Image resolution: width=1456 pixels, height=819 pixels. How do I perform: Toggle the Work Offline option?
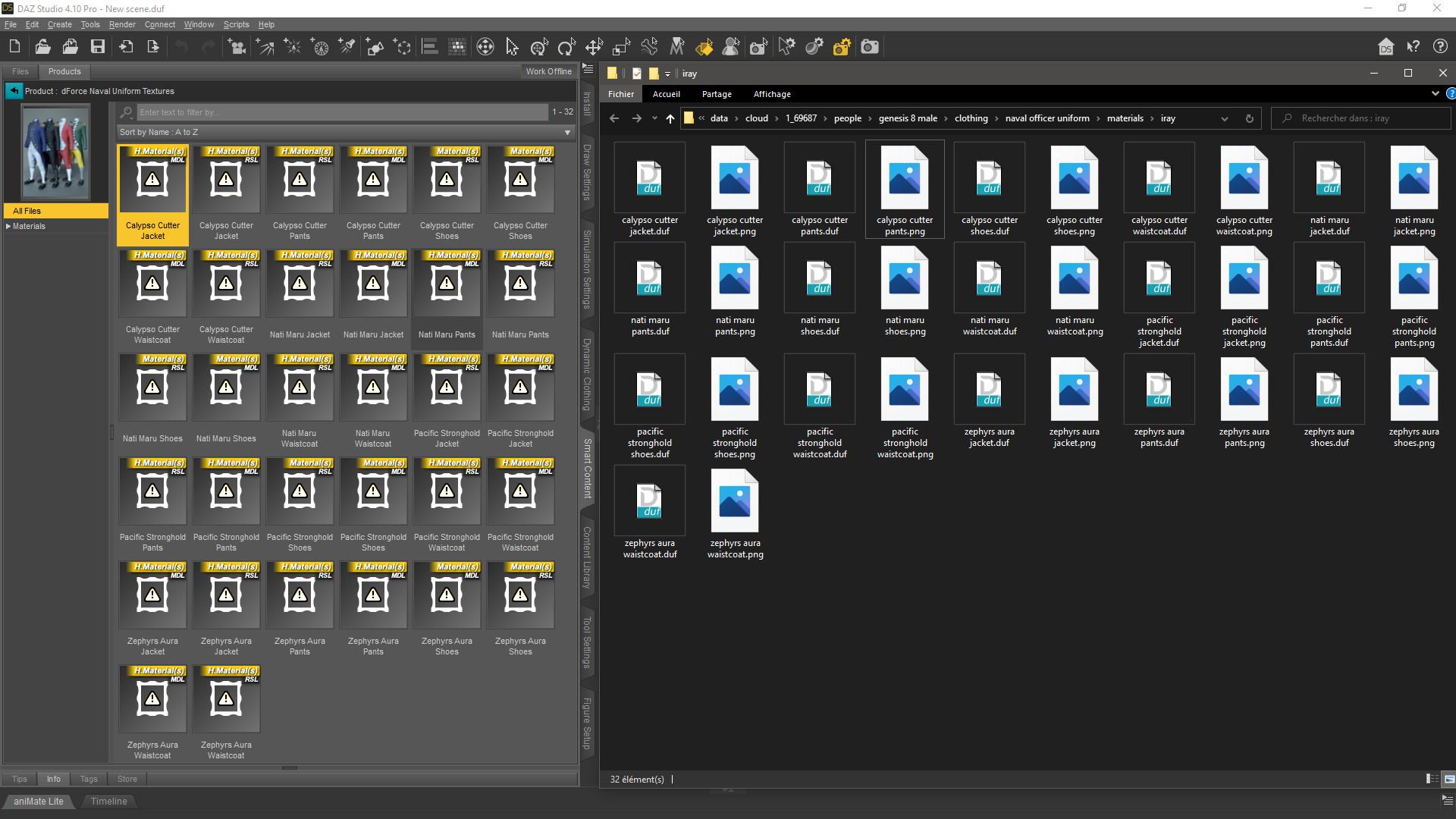(x=548, y=71)
